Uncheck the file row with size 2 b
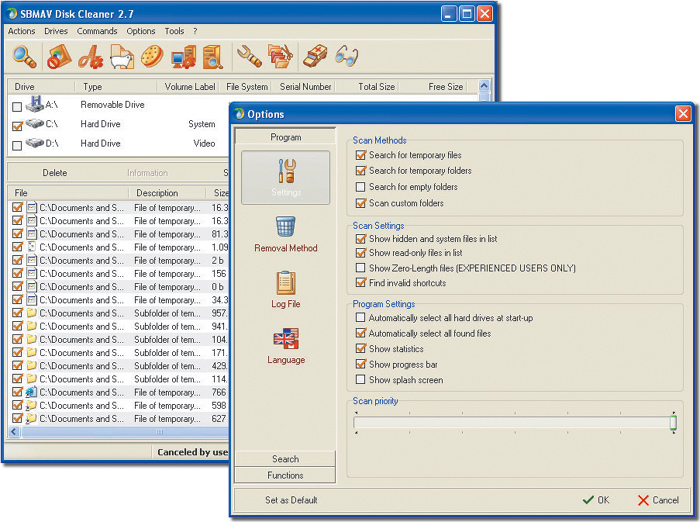Image resolution: width=700 pixels, height=522 pixels. (x=17, y=260)
